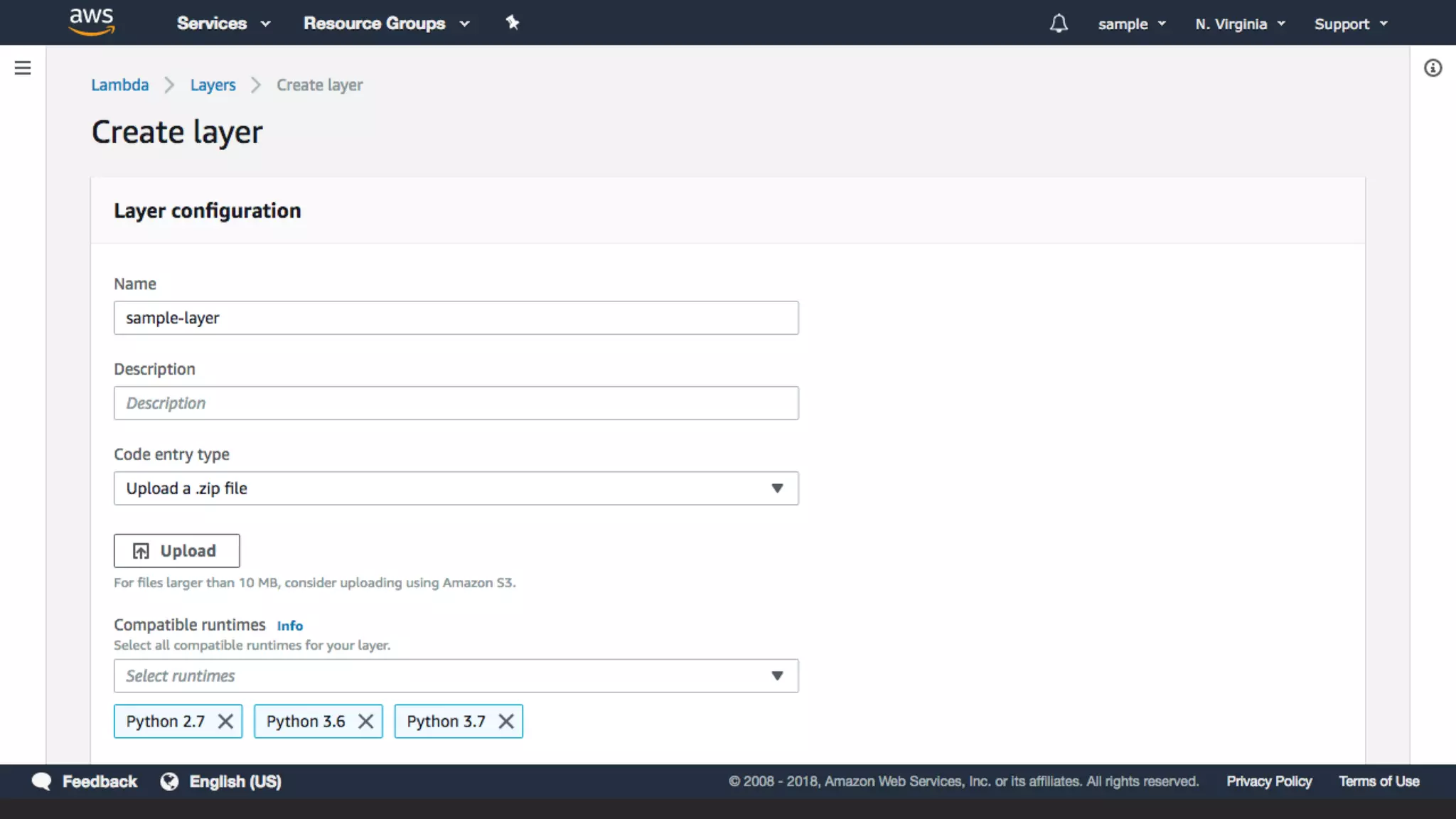Click the globe language icon
This screenshot has height=819, width=1456.
point(169,781)
